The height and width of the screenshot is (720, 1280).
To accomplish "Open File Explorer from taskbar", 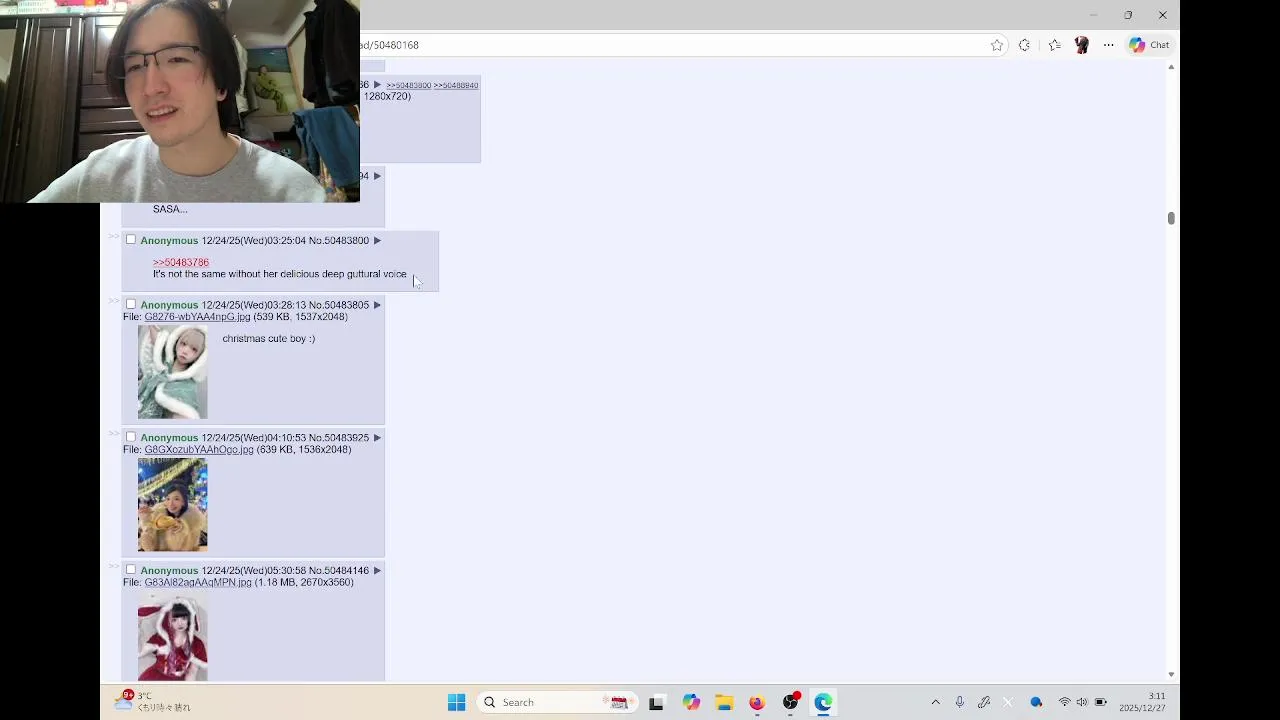I will tap(724, 702).
